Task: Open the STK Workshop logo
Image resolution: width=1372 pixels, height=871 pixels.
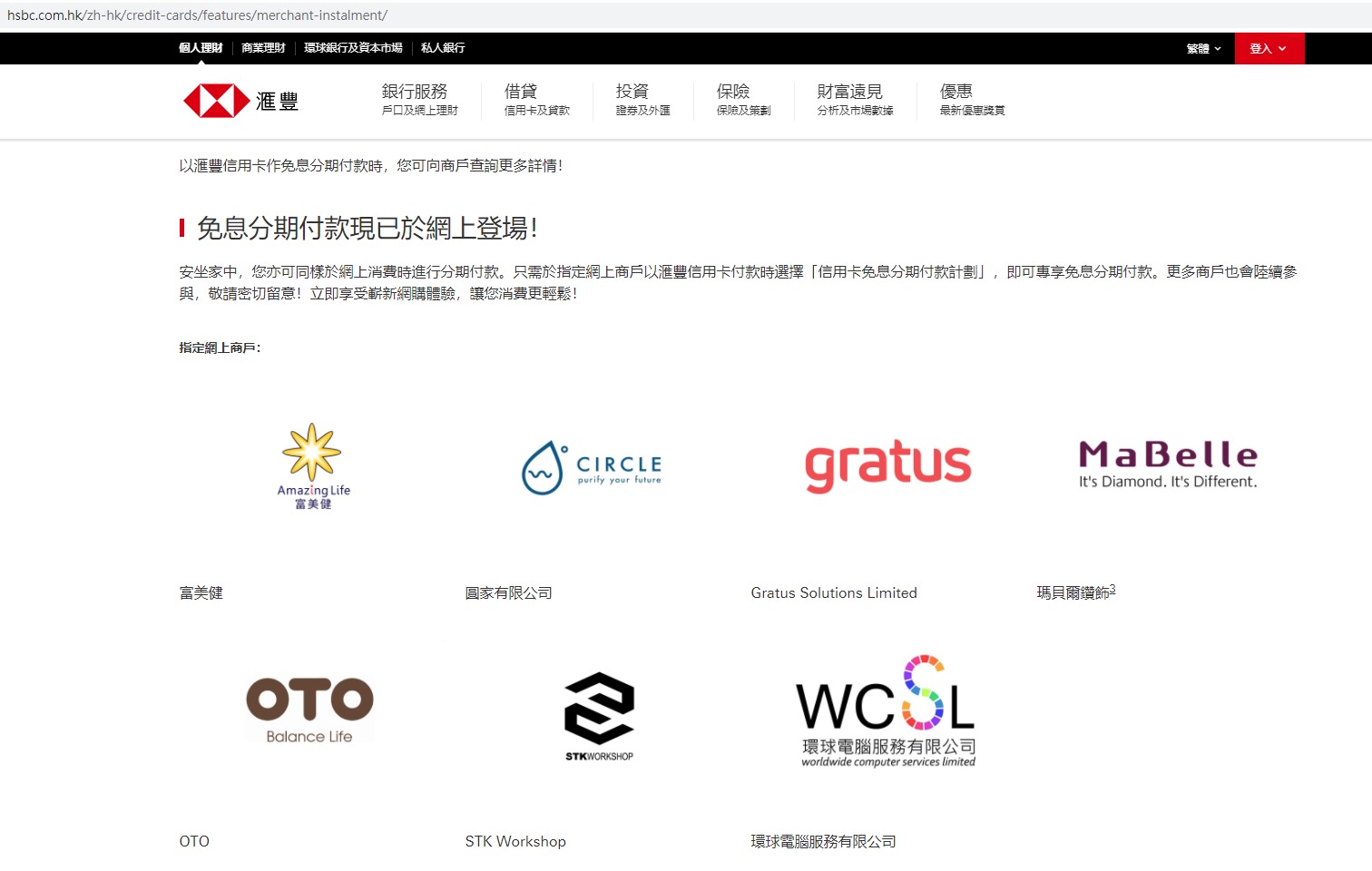Action: (x=599, y=717)
